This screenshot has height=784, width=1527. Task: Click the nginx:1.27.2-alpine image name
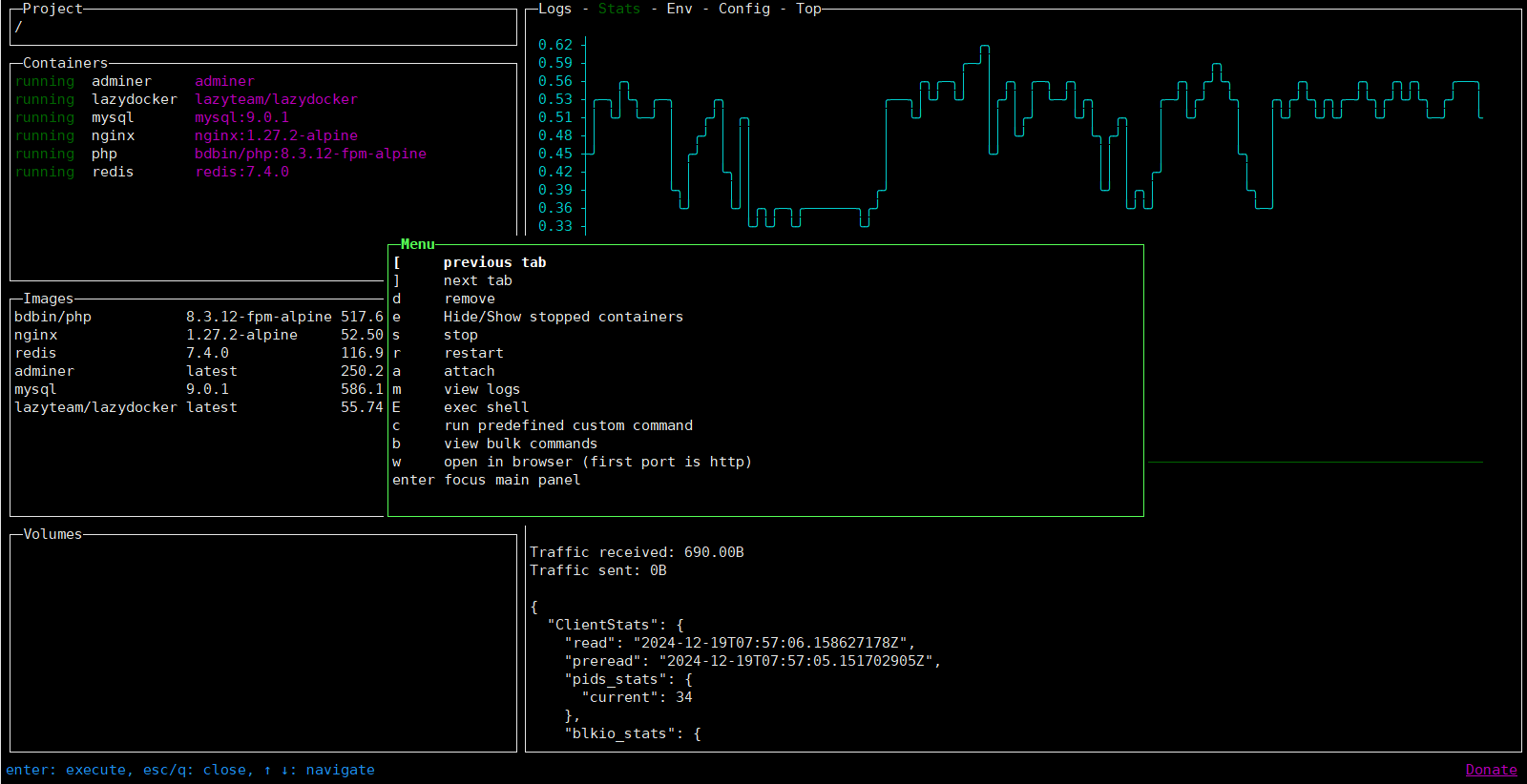point(277,135)
